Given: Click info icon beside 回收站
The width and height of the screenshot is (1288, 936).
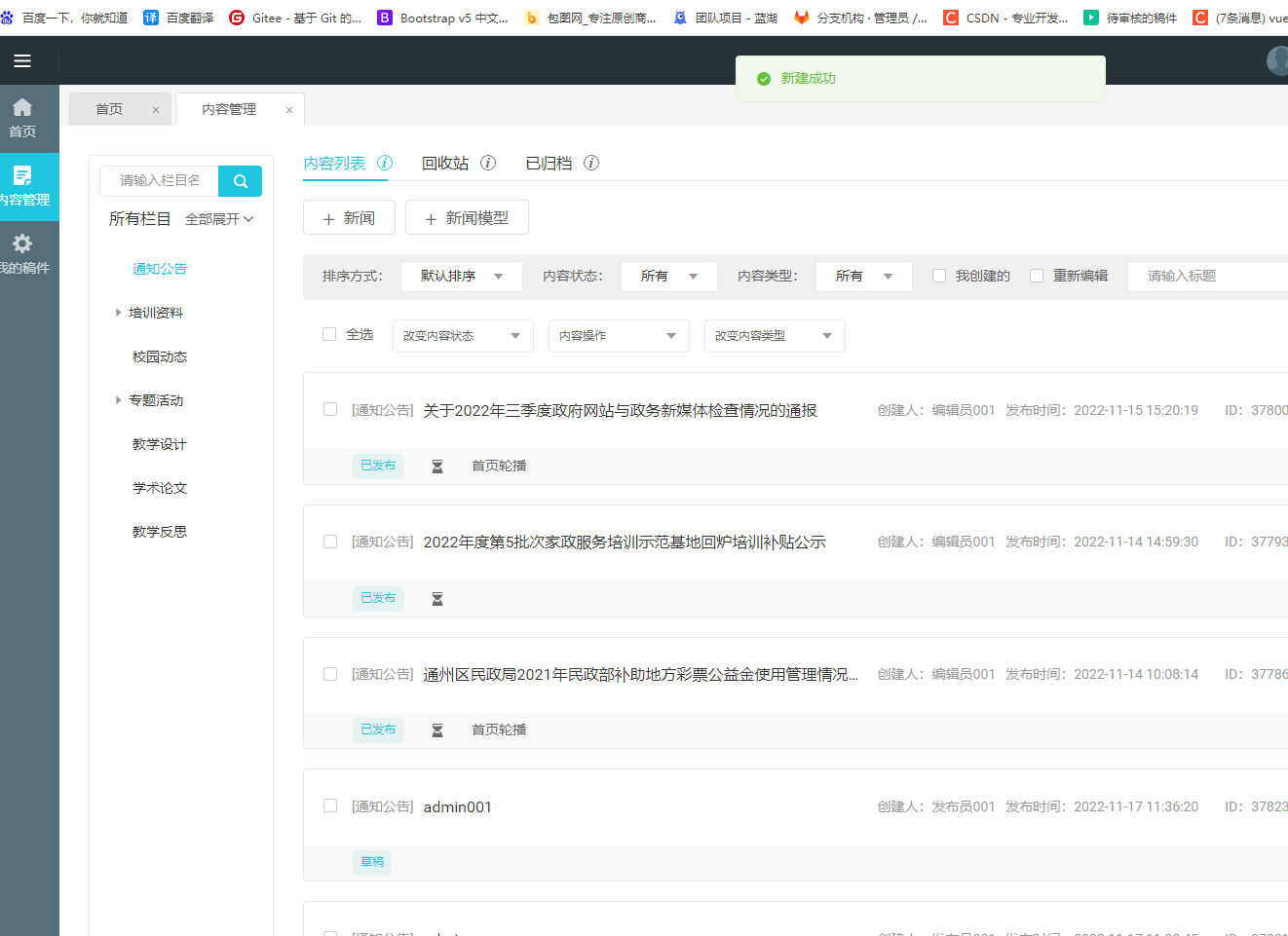Looking at the screenshot, I should click(488, 163).
